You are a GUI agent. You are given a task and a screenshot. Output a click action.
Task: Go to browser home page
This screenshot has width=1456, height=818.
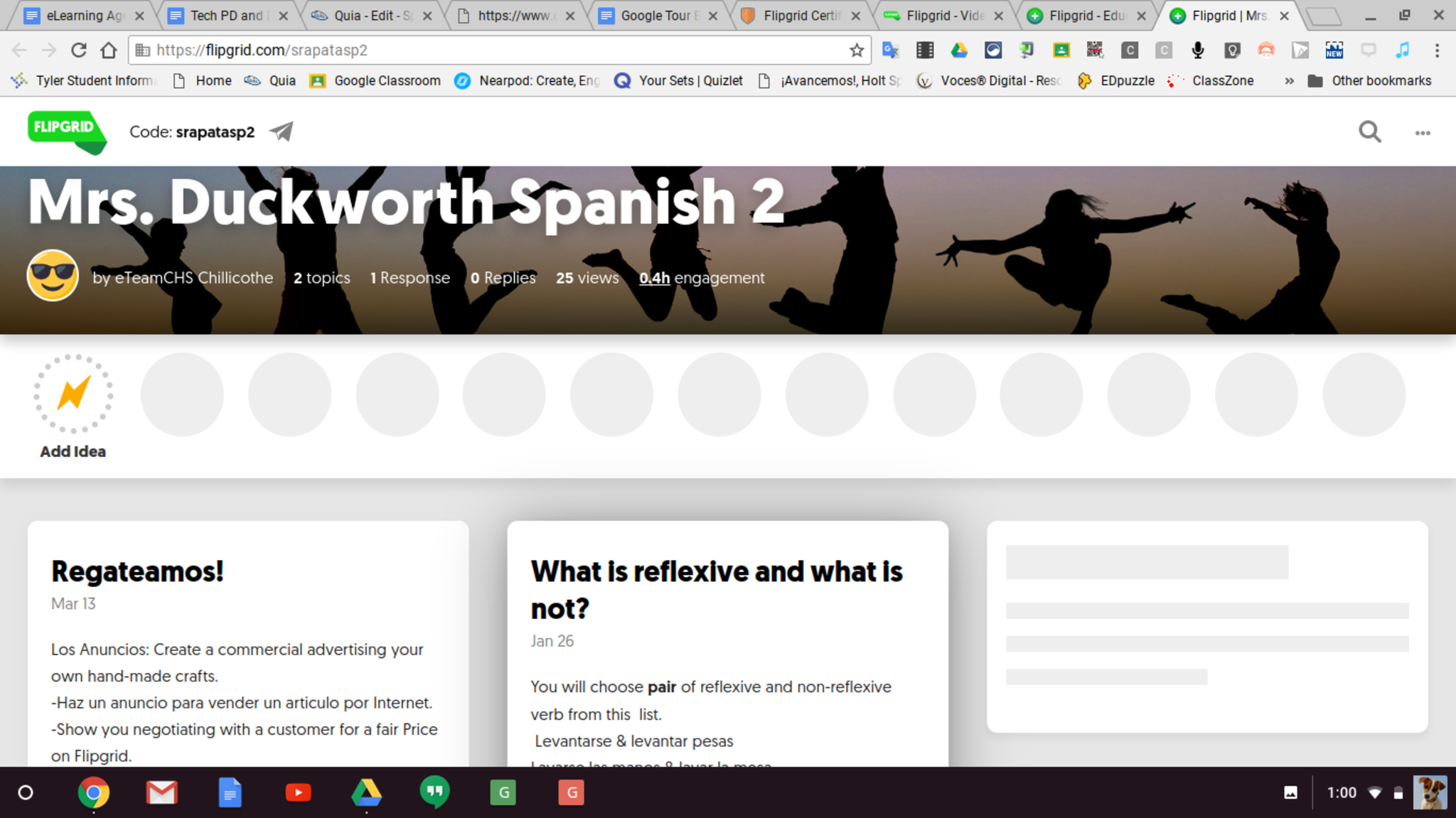tap(108, 50)
